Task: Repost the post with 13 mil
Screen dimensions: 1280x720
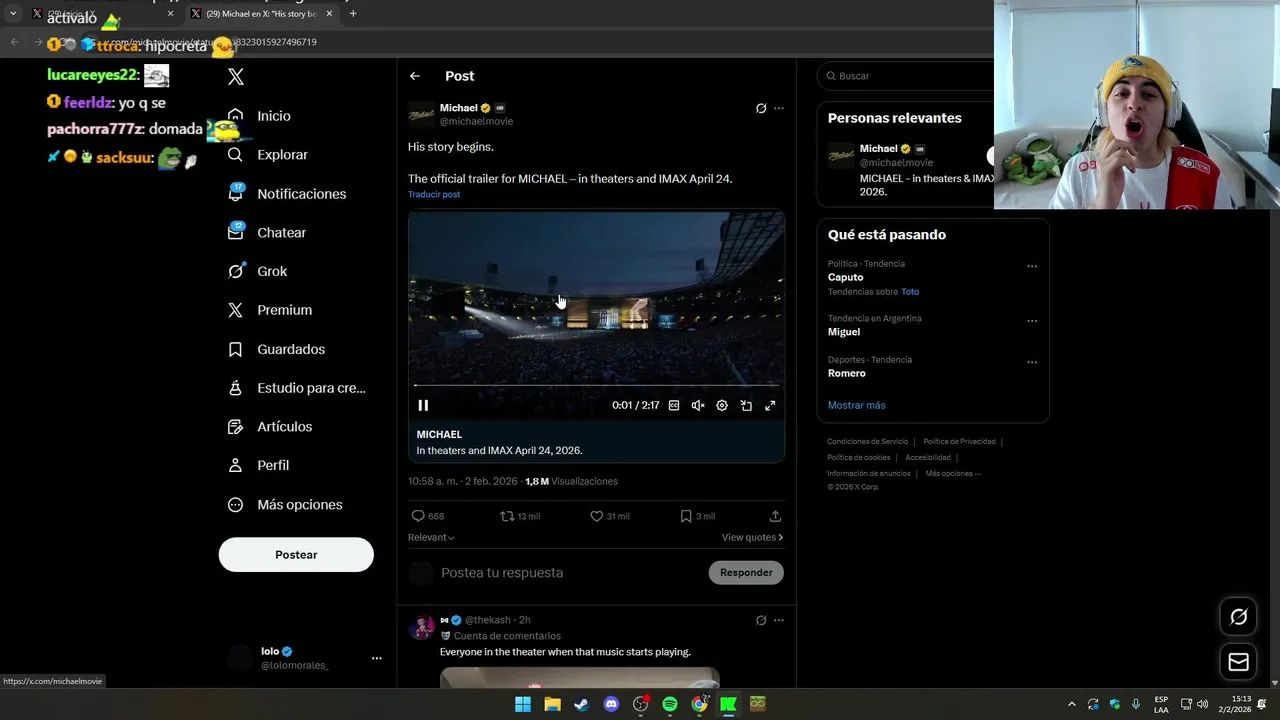Action: 520,516
